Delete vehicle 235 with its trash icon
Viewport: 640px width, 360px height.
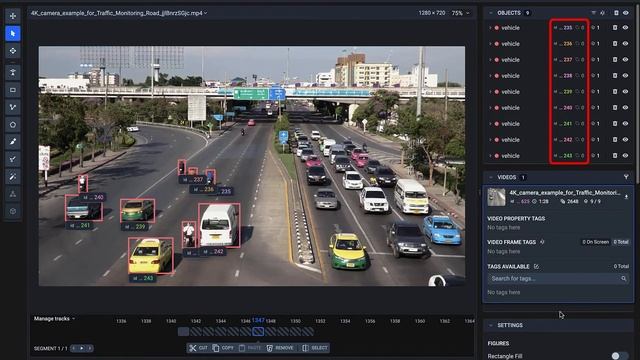click(615, 28)
